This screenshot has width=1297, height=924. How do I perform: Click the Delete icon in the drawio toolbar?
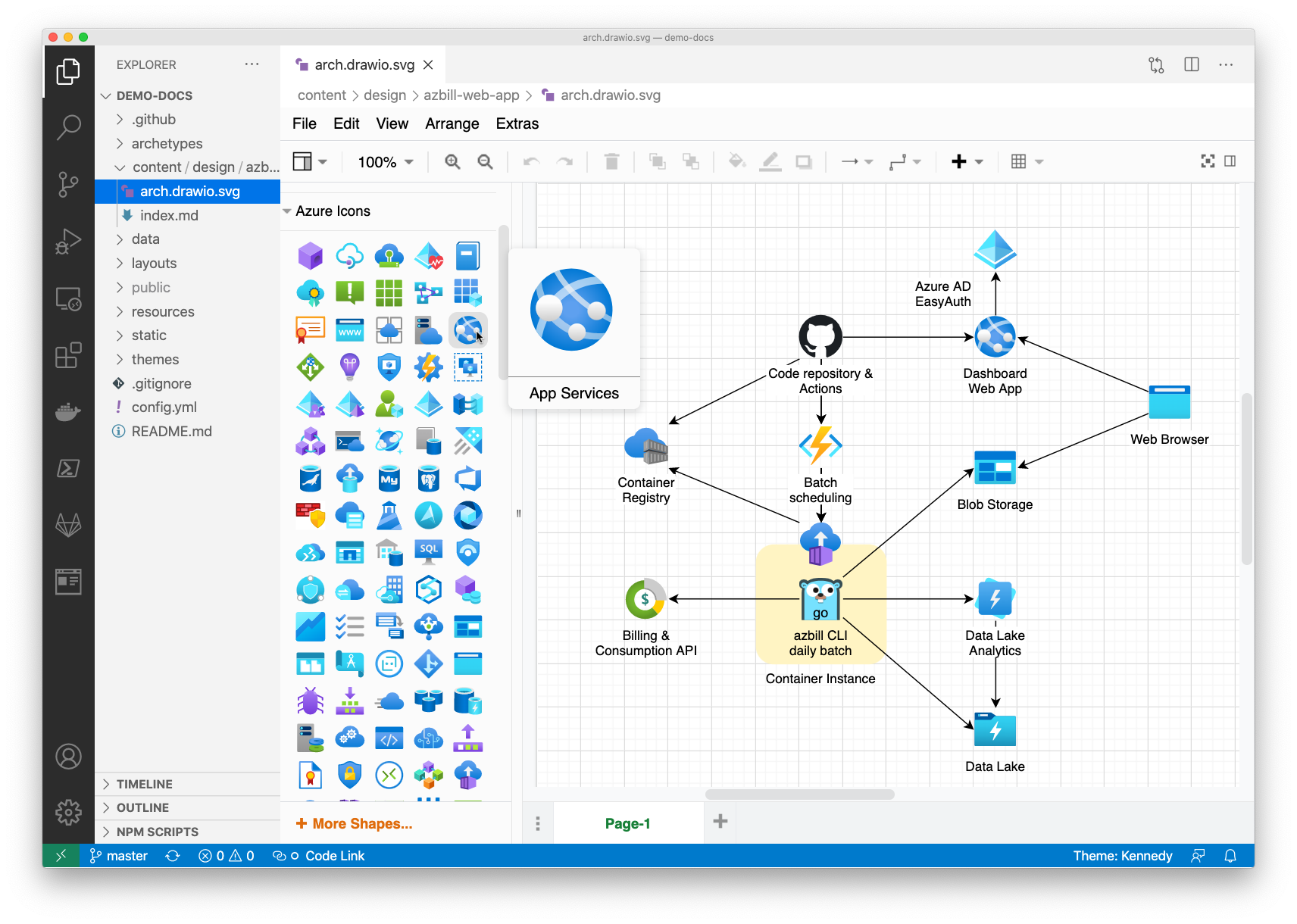[x=611, y=161]
